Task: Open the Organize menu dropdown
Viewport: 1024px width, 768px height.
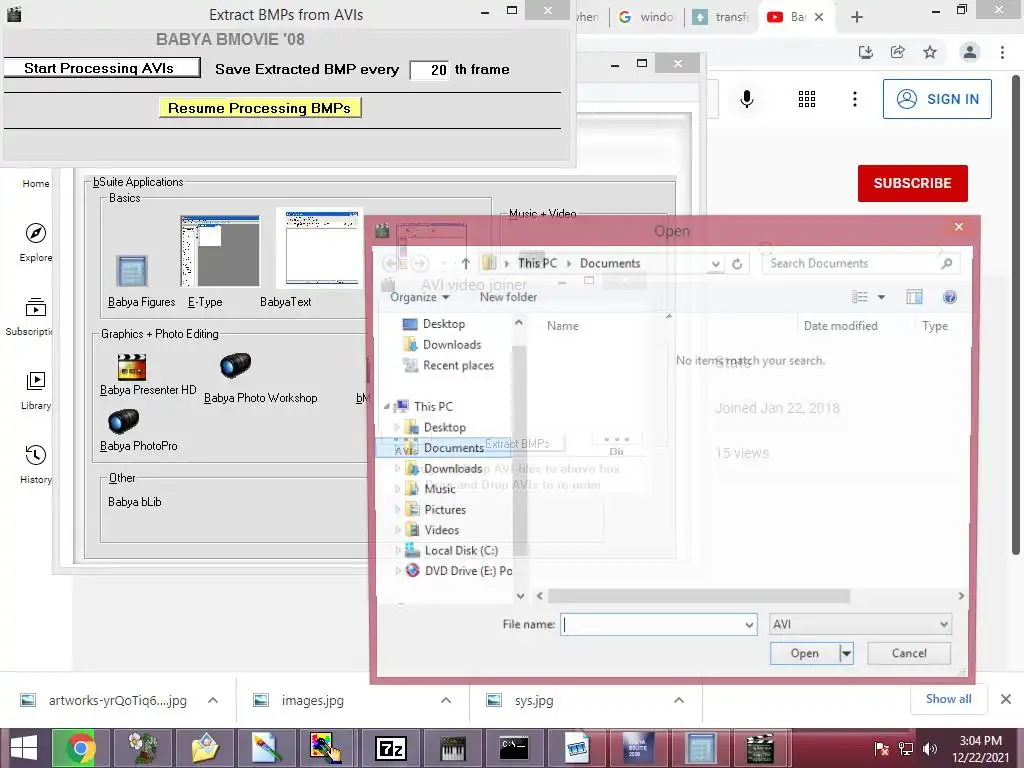Action: point(420,297)
